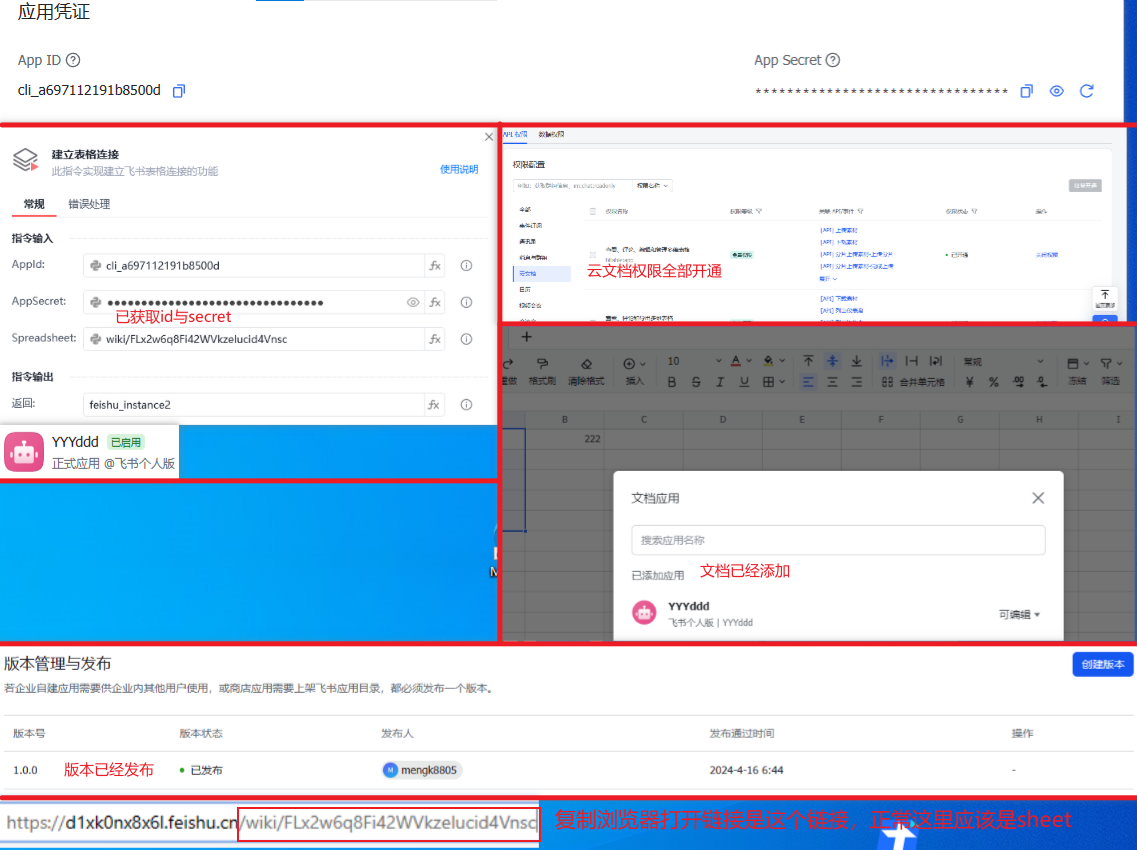
Task: Copy the App ID value
Action: click(178, 91)
